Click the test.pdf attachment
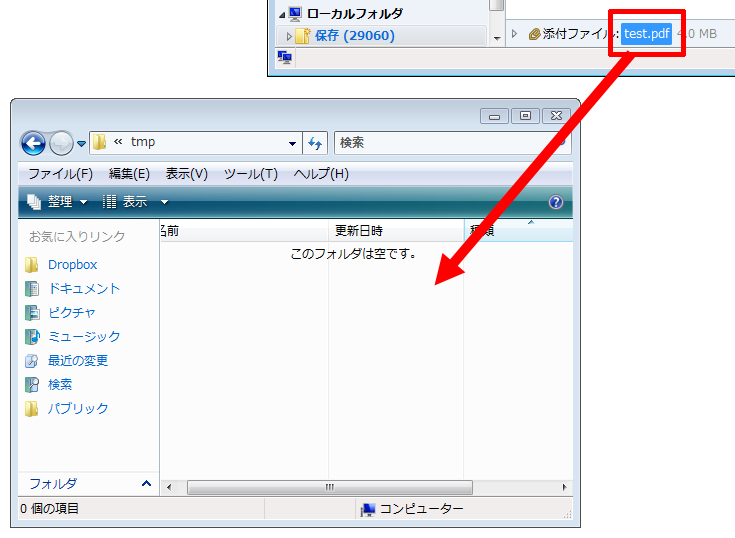The image size is (735, 538). click(x=646, y=34)
